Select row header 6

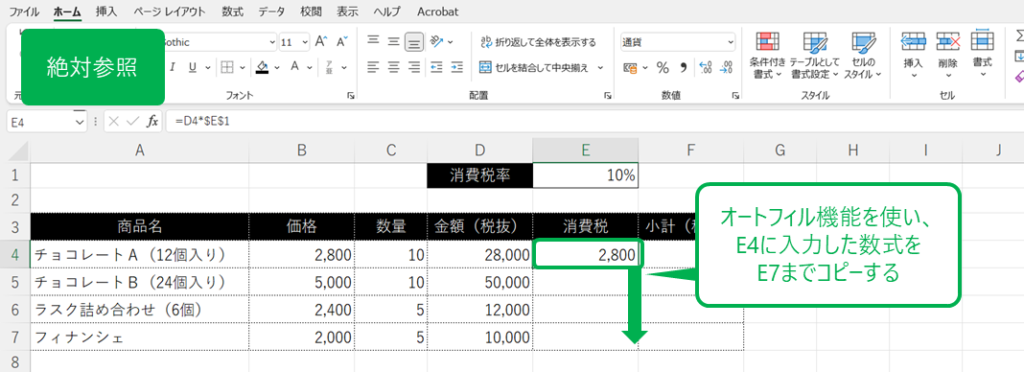coord(14,309)
